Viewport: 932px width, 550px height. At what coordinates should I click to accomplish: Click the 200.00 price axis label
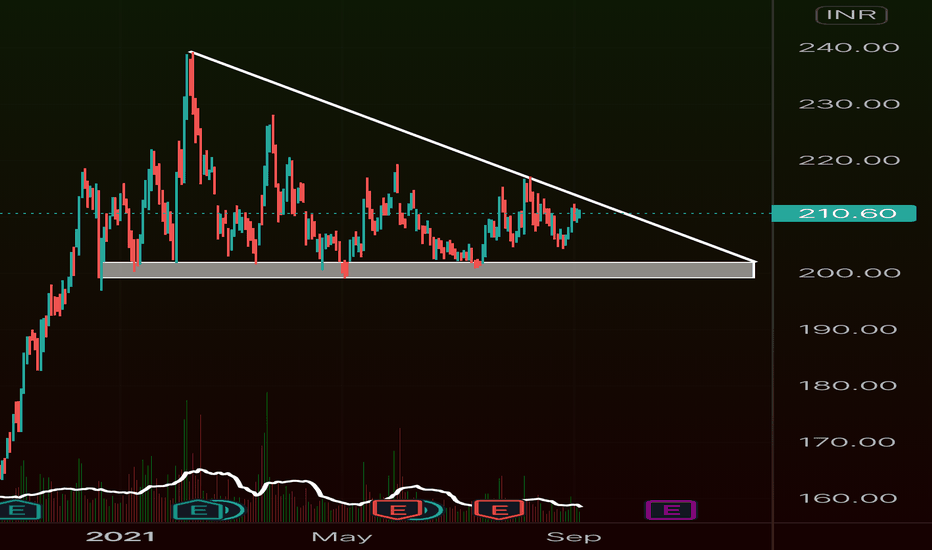[849, 273]
